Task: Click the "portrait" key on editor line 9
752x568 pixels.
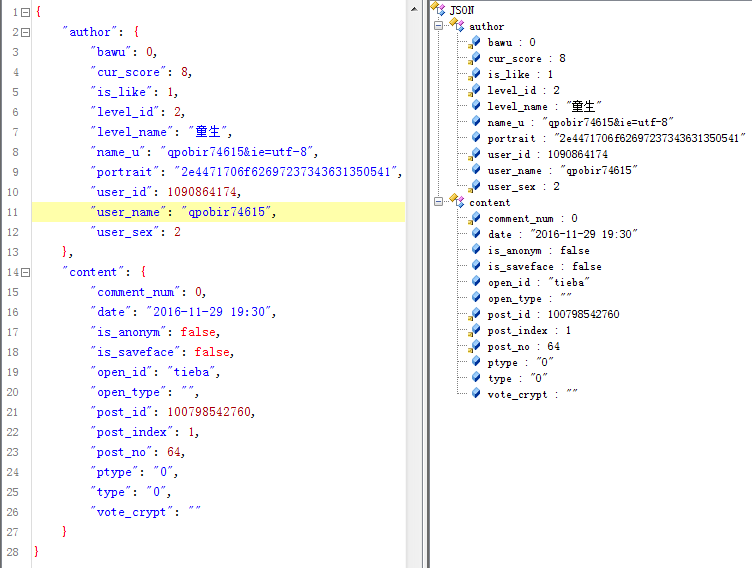Action: 124,172
